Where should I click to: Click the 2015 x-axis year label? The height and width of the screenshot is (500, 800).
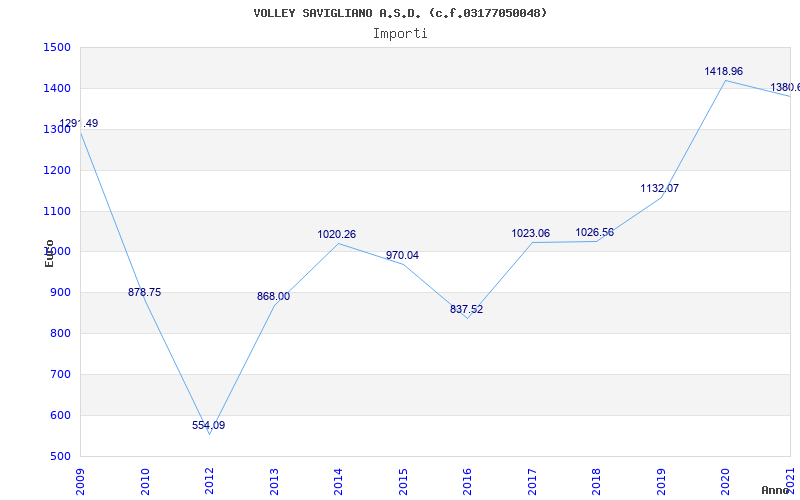(403, 482)
